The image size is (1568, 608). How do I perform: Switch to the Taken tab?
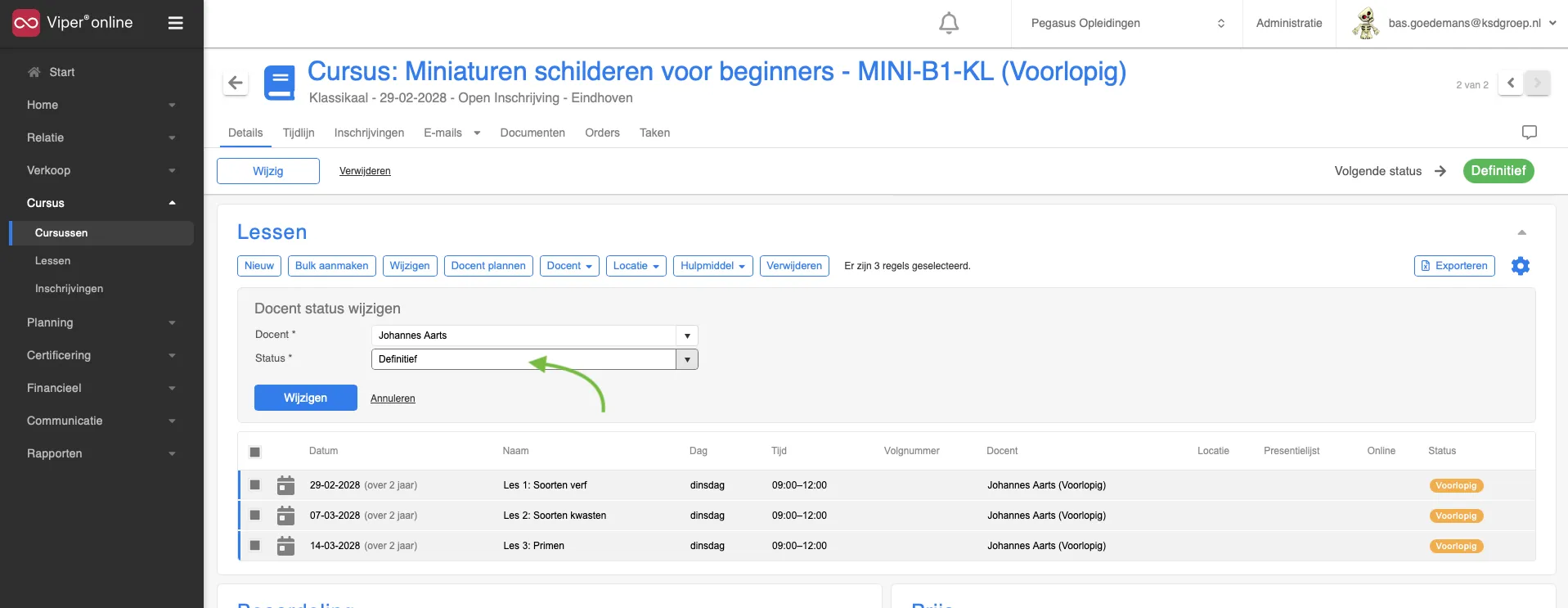coord(654,133)
